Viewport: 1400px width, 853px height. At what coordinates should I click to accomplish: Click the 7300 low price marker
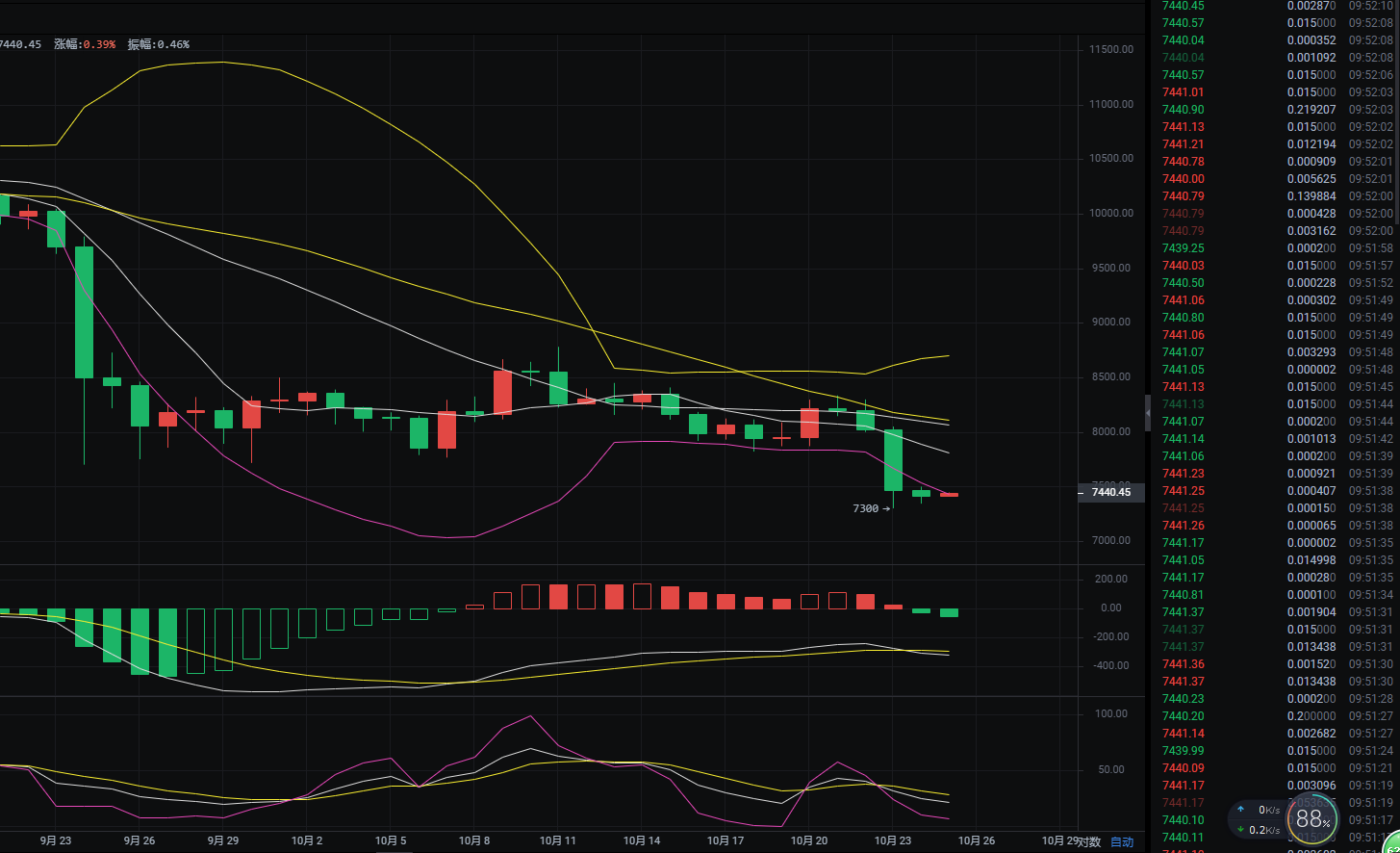(871, 508)
